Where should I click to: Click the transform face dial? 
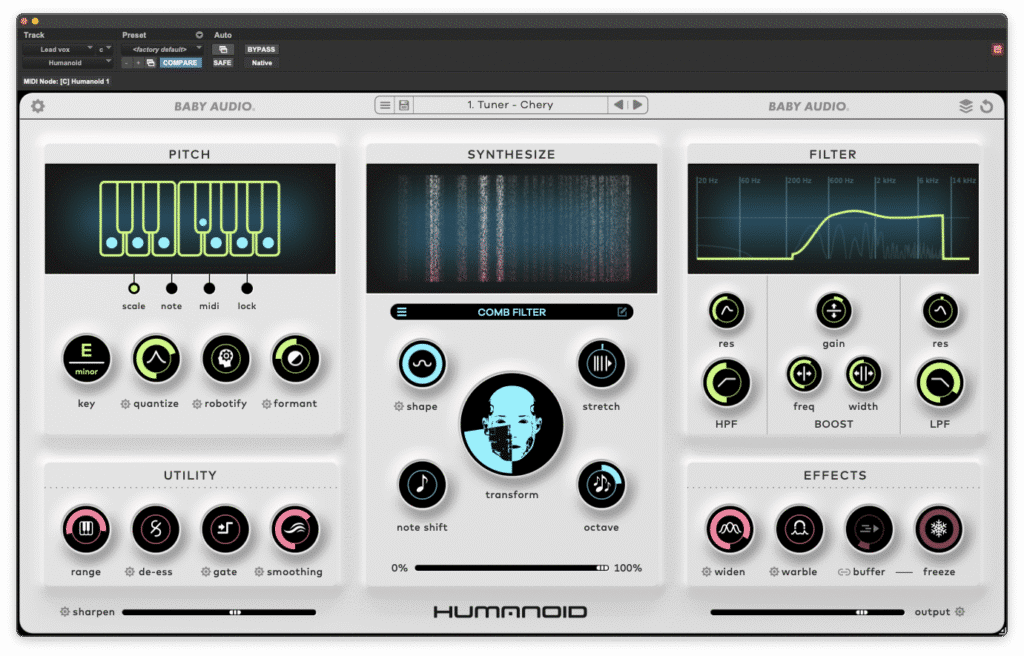(511, 425)
